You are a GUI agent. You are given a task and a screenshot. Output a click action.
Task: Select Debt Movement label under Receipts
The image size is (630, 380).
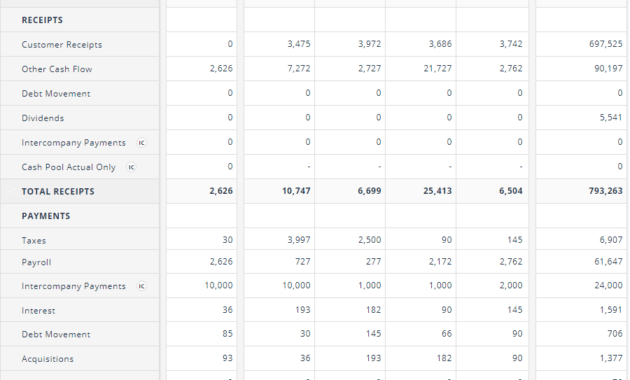tap(56, 94)
